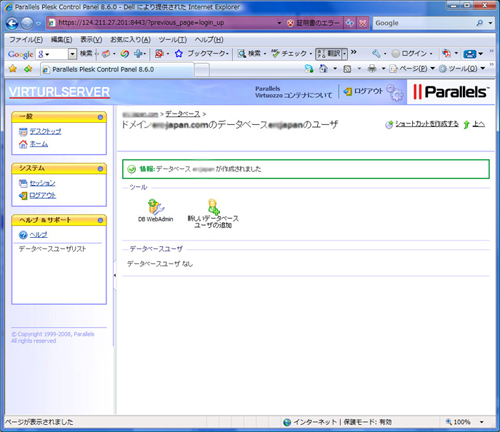Open the Favorites menu
Image resolution: width=500 pixels, height=432 pixels.
(x=130, y=40)
